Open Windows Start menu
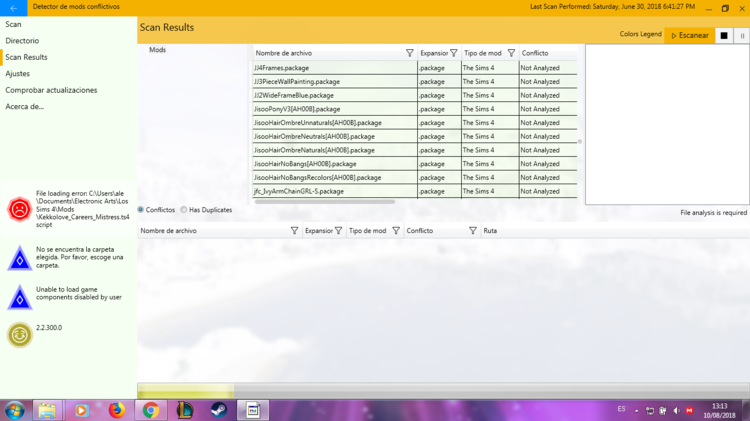This screenshot has width=750, height=421. [x=14, y=410]
